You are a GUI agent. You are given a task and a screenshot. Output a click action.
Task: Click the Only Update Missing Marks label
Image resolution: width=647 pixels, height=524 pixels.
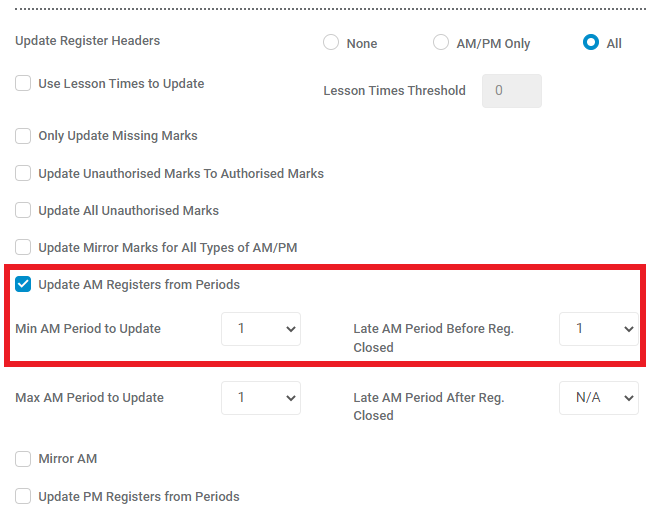point(118,136)
